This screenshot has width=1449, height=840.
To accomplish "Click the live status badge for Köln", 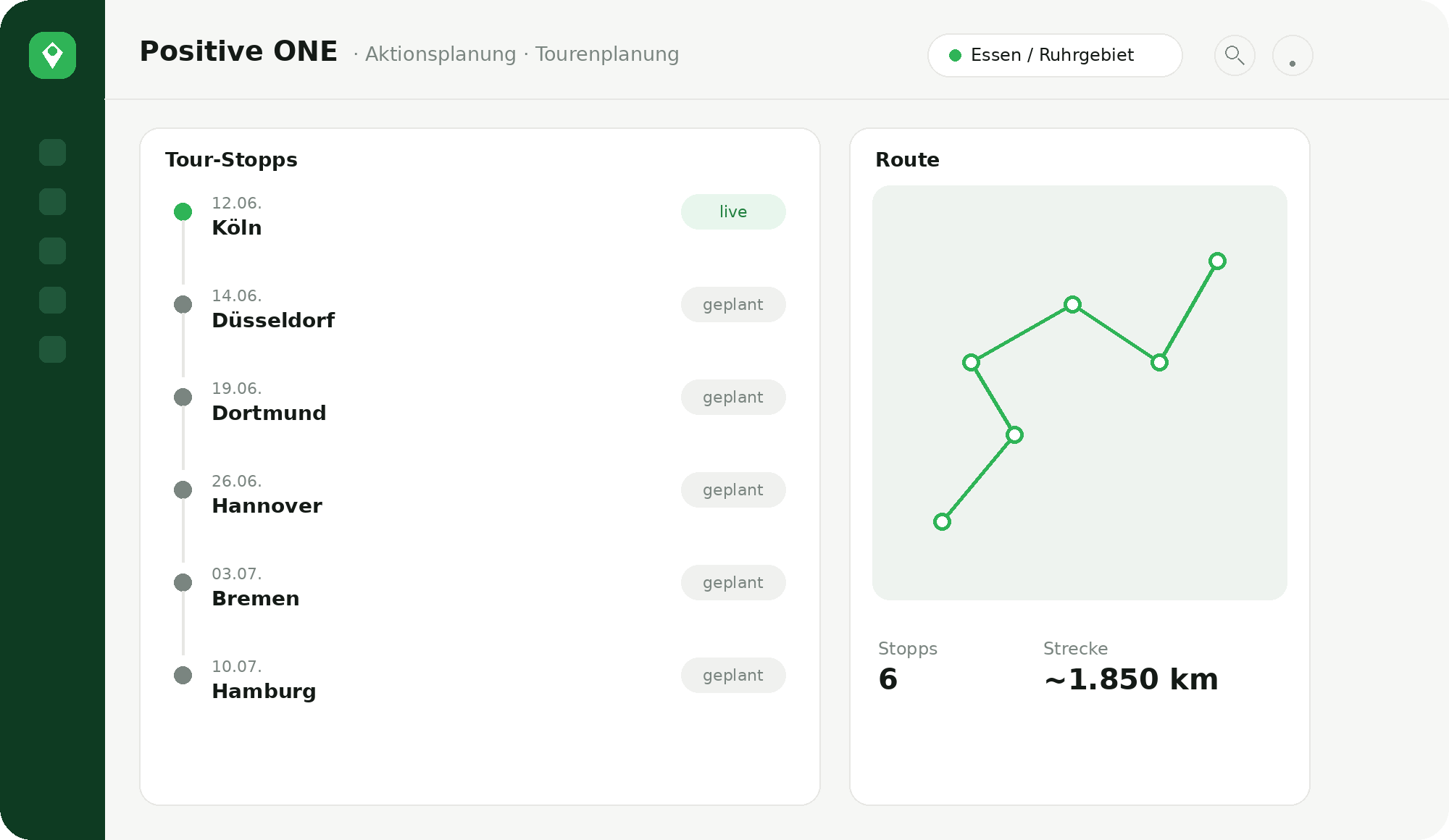I will pos(733,211).
